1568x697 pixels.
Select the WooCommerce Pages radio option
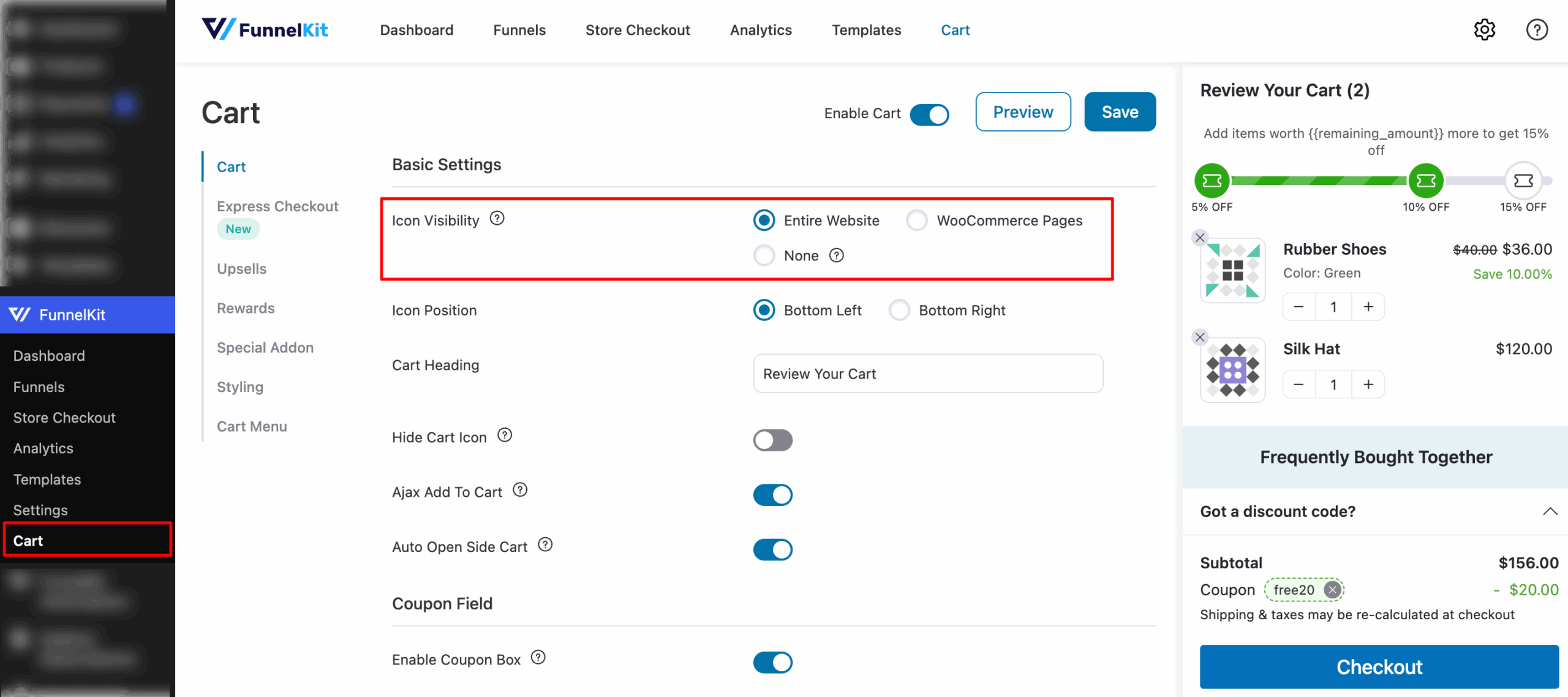tap(916, 220)
